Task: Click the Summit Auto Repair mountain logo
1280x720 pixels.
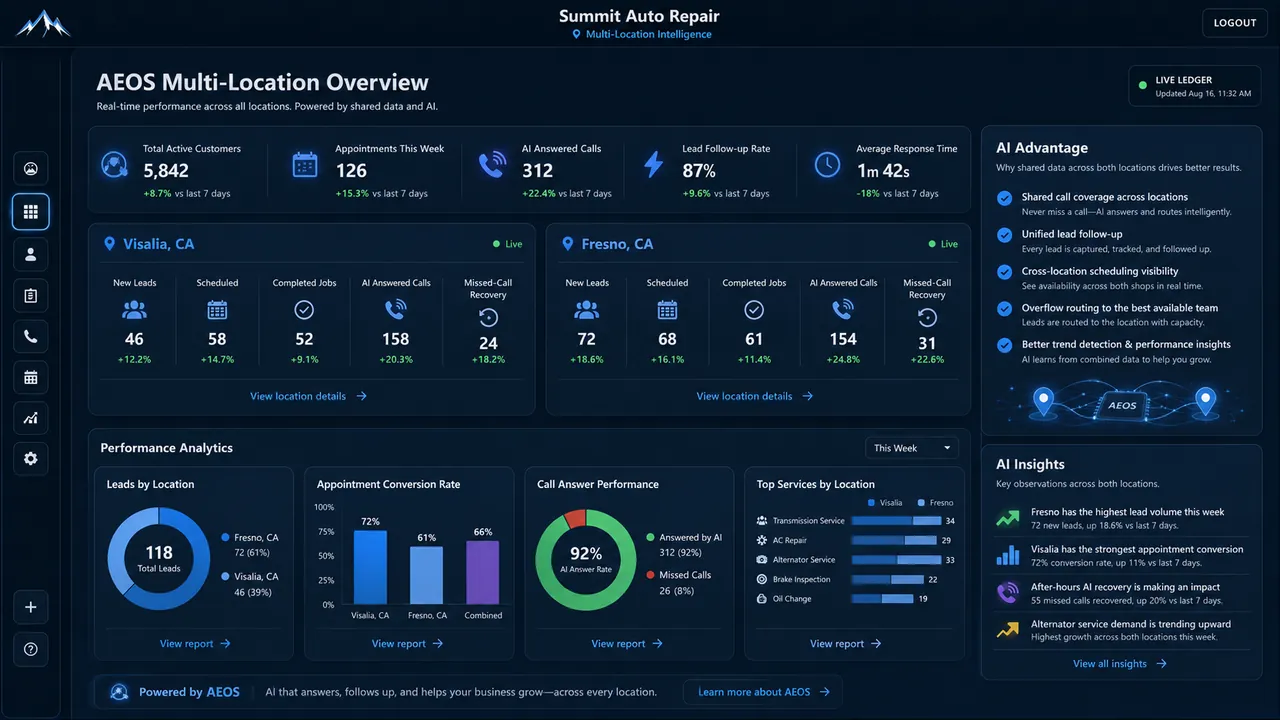Action: pos(43,23)
